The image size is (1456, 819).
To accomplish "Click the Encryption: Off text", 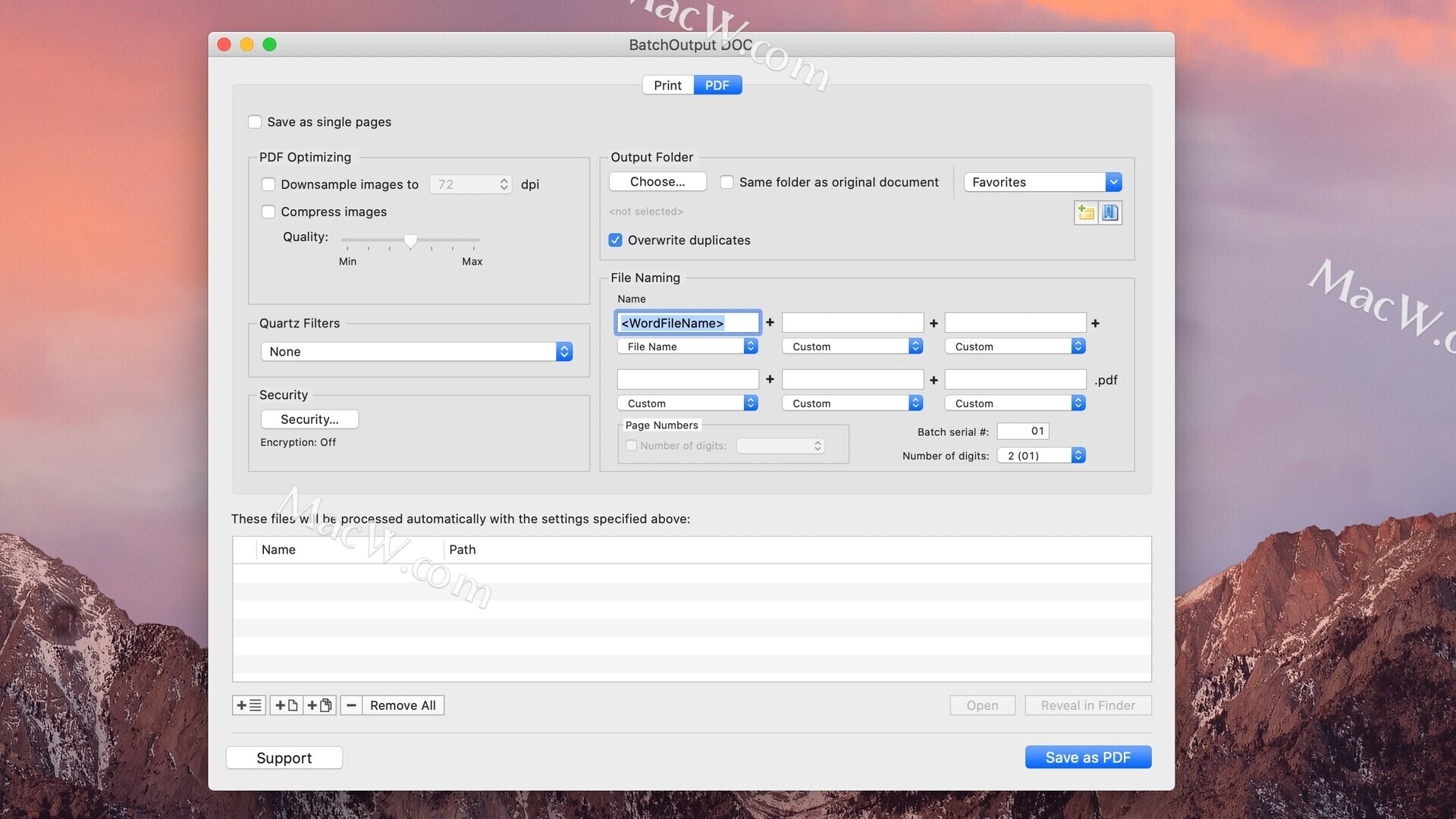I will [x=298, y=442].
